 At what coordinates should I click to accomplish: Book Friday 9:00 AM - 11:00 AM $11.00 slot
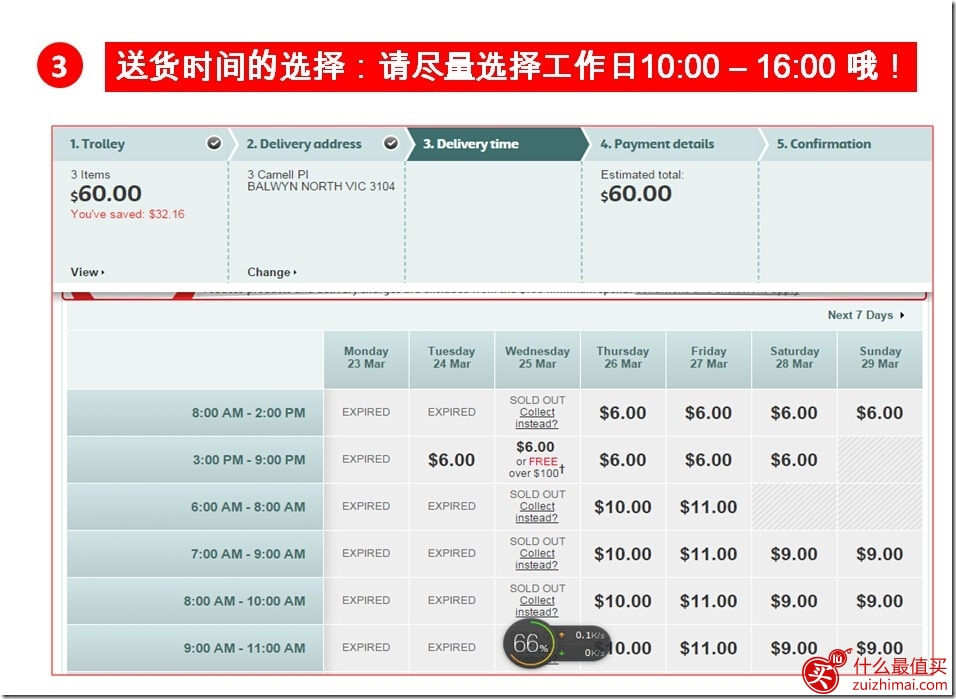708,648
